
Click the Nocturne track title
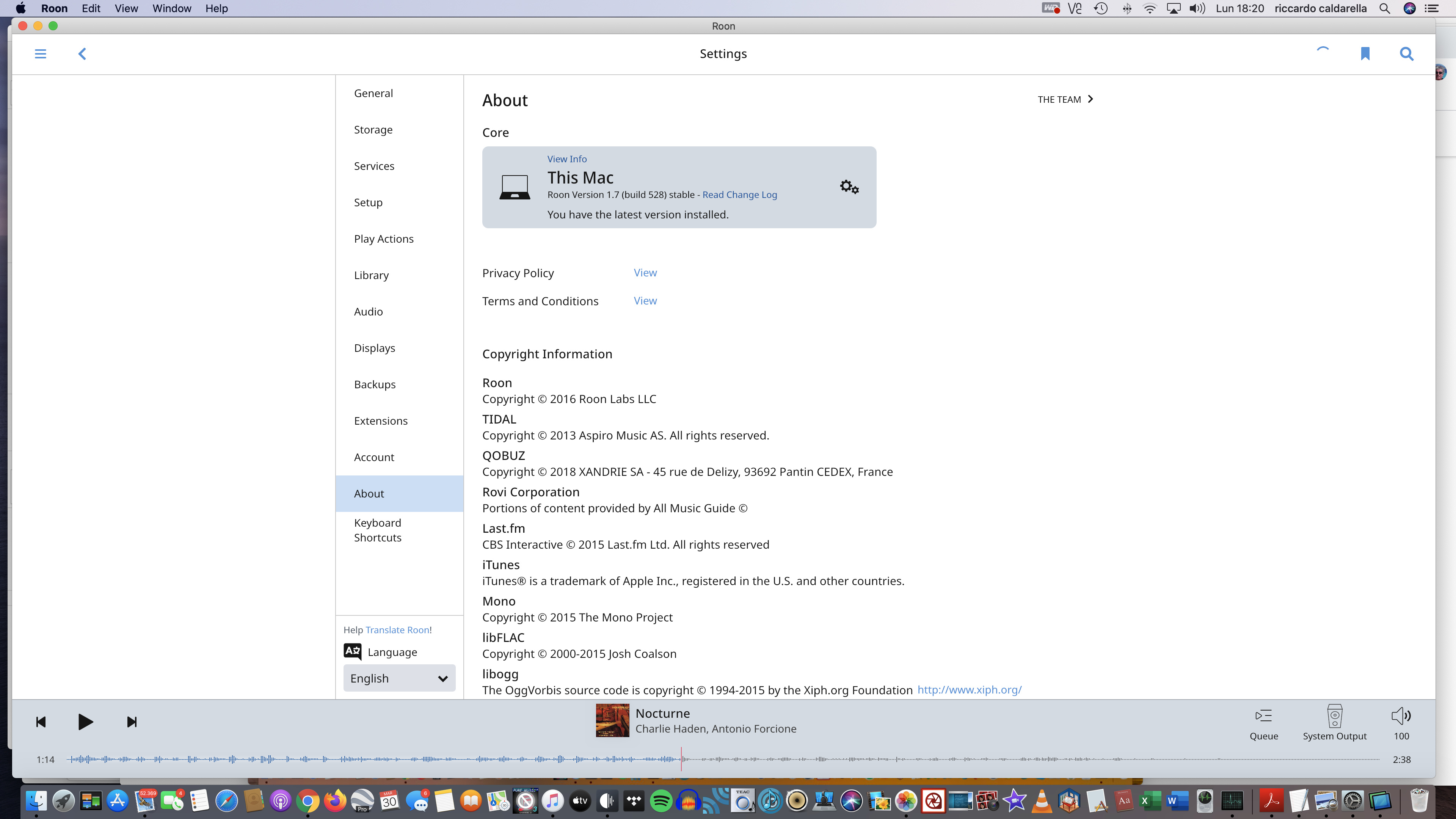tap(662, 713)
